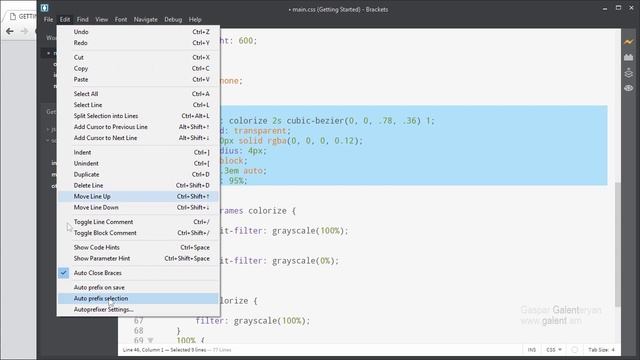
Task: Click the Tab Size value in status bar
Action: [x=601, y=350]
